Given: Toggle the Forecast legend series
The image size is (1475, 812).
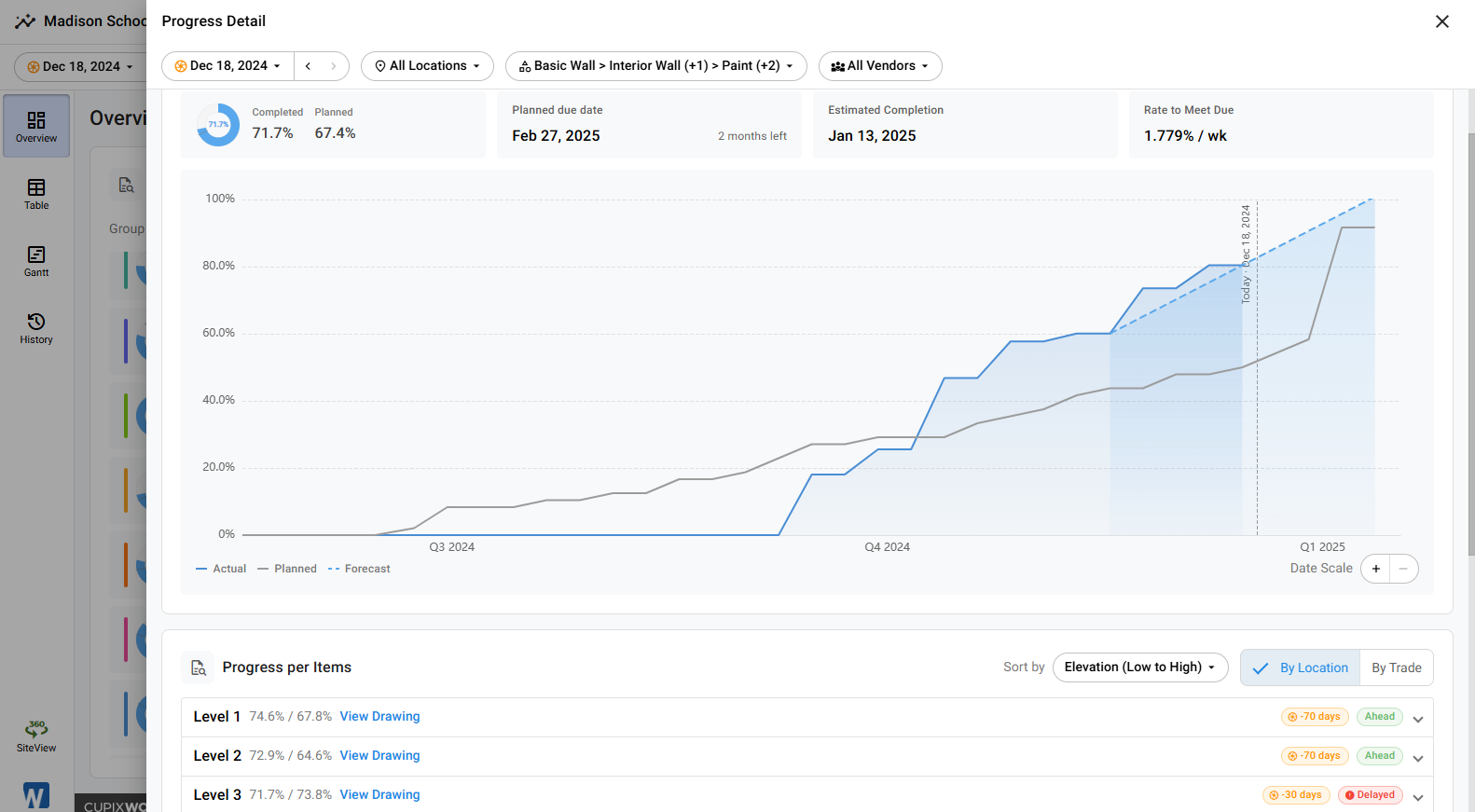Looking at the screenshot, I should 359,569.
